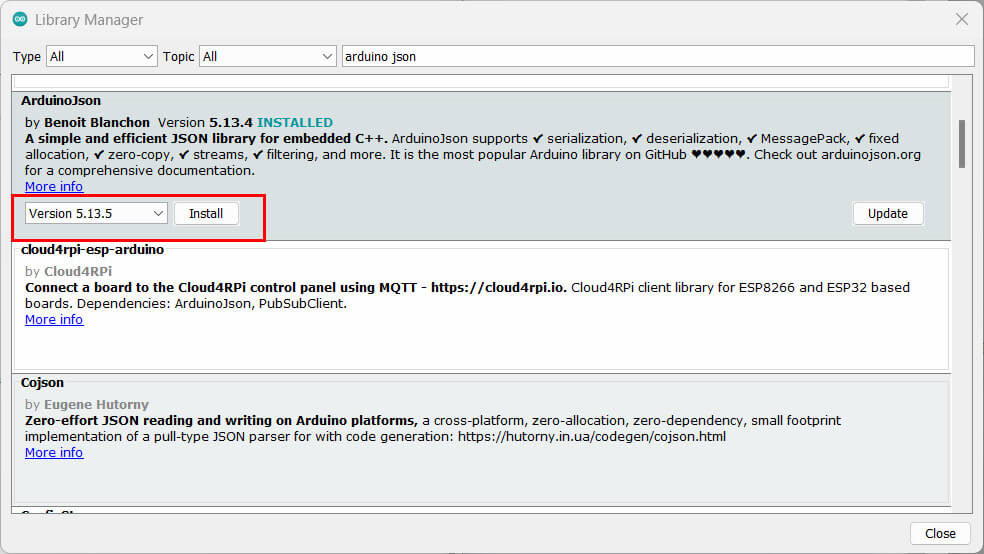Image resolution: width=984 pixels, height=554 pixels.
Task: Select the Cojson library title
Action: pos(42,382)
